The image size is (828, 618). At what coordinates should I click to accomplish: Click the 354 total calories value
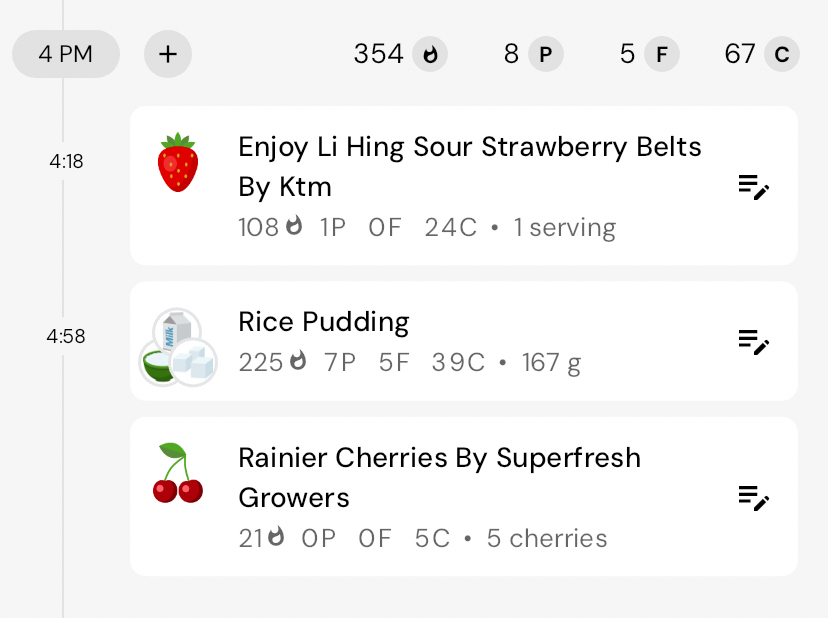pyautogui.click(x=379, y=54)
